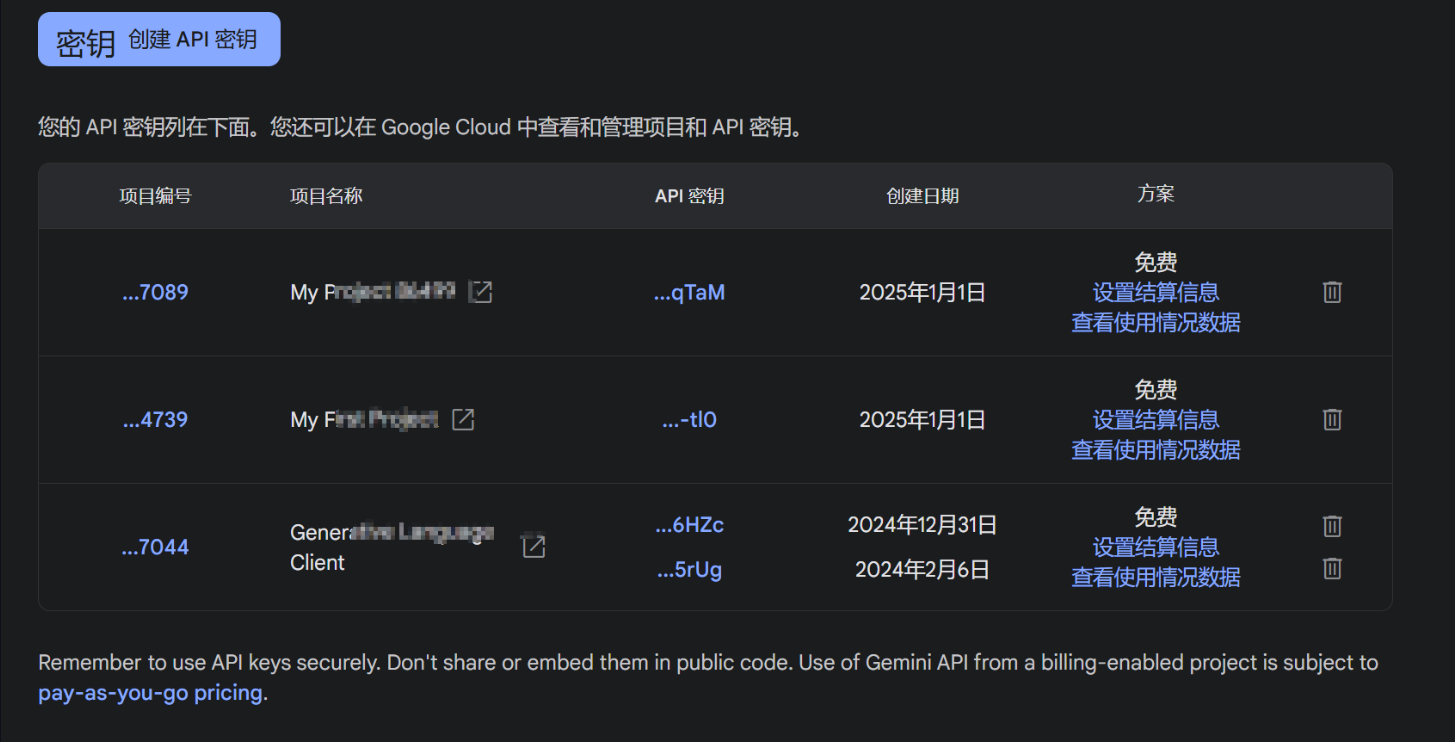Image resolution: width=1455 pixels, height=742 pixels.
Task: View API key ...6HZc
Action: 690,524
